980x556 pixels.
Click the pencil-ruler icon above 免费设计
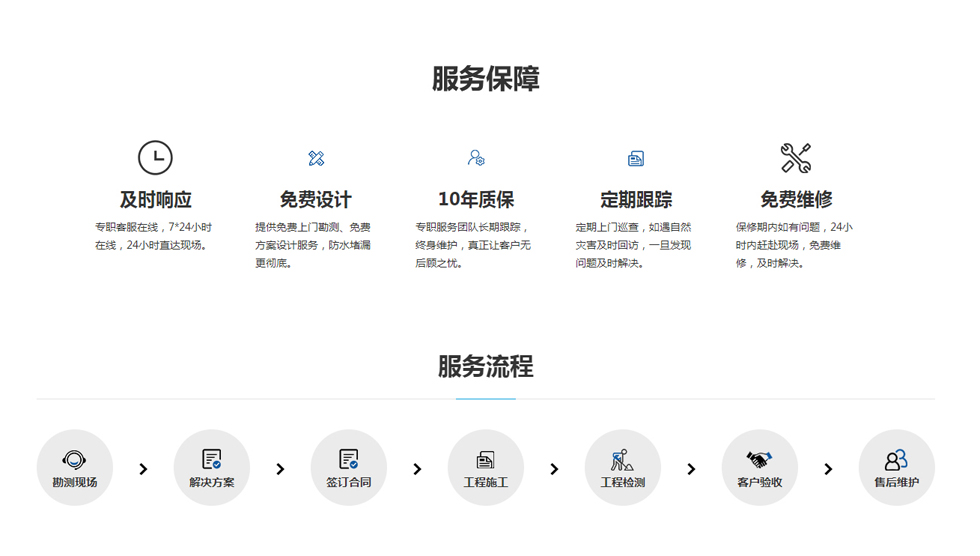coord(316,158)
